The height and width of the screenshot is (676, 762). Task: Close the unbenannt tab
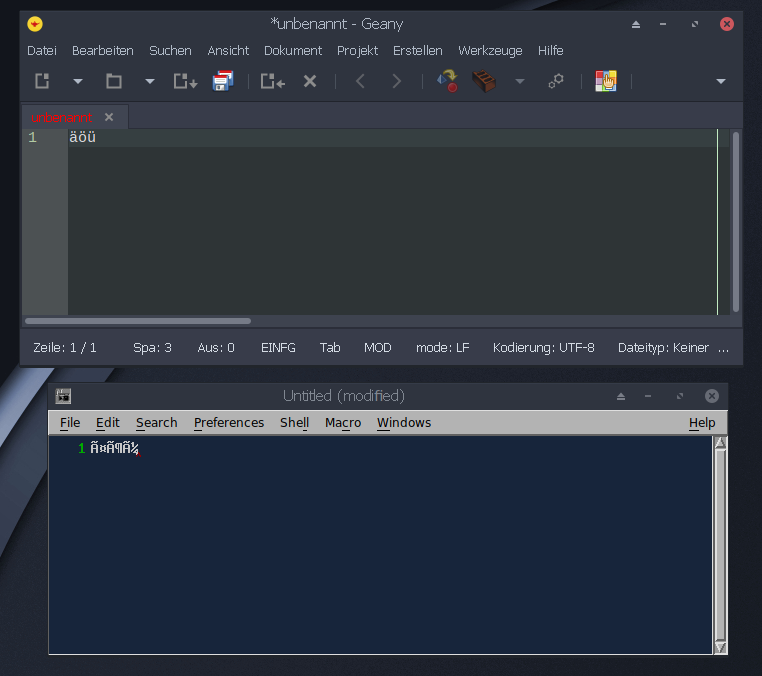tap(109, 117)
